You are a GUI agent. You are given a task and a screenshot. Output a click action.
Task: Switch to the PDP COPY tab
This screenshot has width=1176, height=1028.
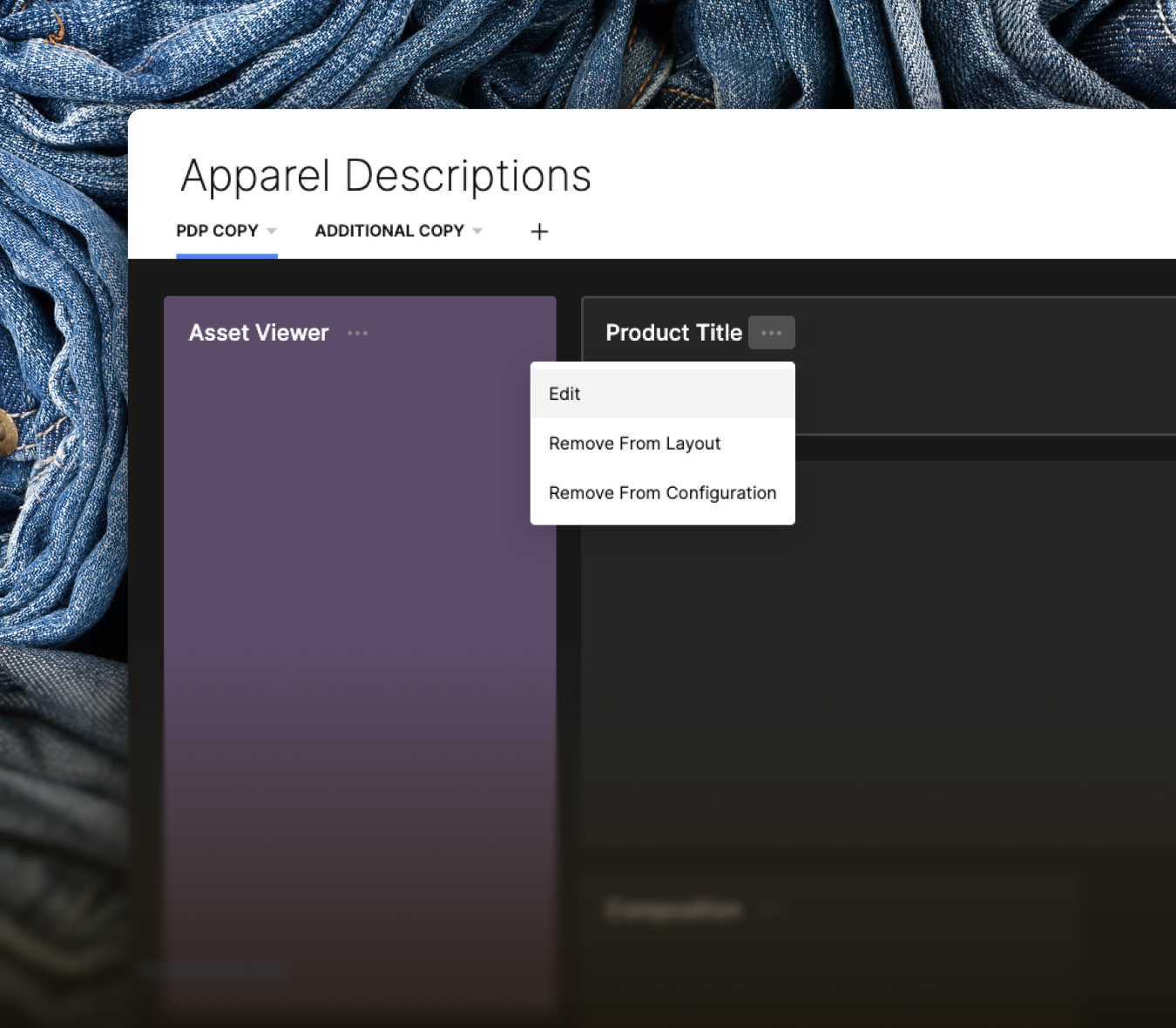coord(217,231)
